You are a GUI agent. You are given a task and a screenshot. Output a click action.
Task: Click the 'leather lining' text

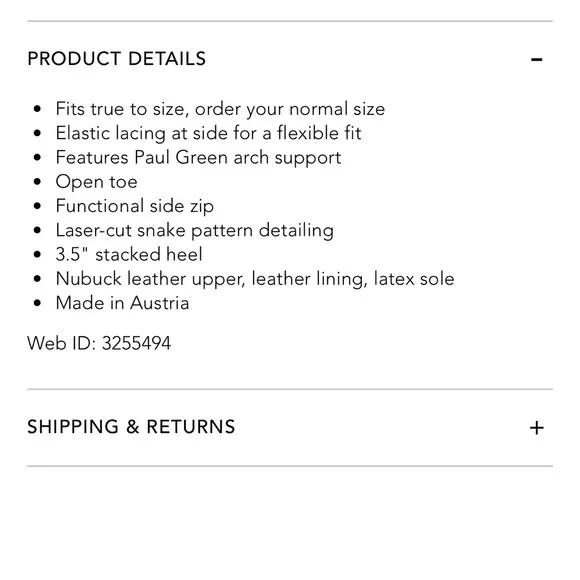tap(309, 279)
